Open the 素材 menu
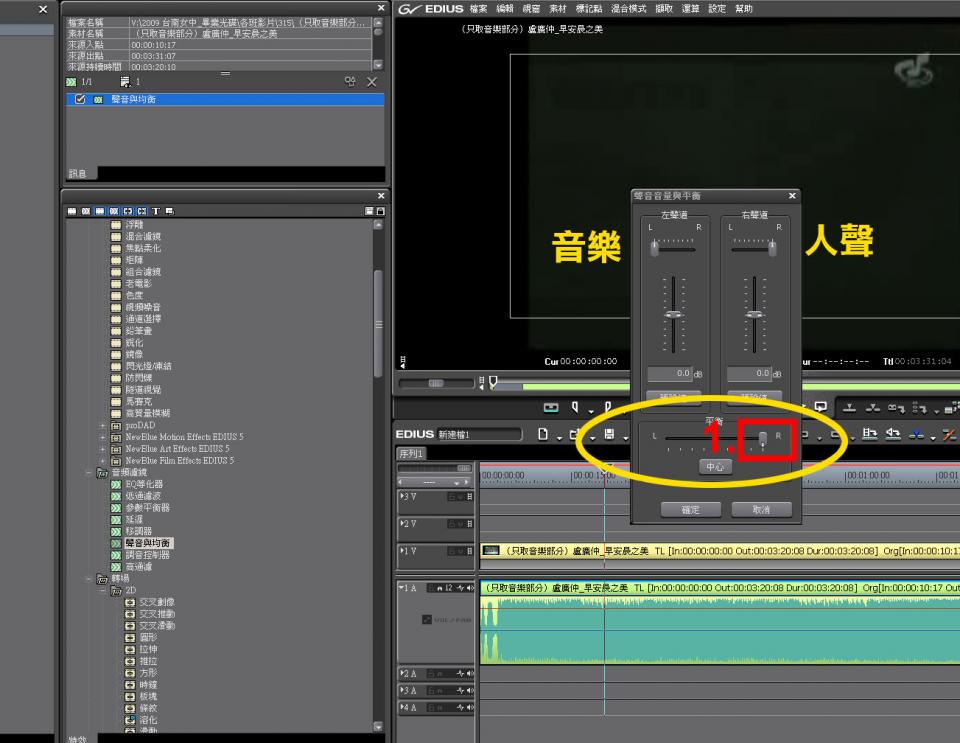Screen dimensions: 960x743 tap(558, 9)
